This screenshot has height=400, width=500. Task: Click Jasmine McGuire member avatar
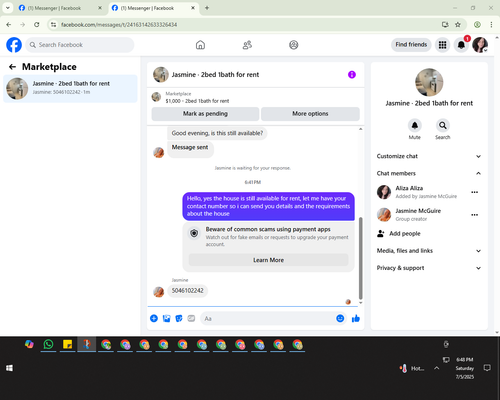click(x=384, y=215)
